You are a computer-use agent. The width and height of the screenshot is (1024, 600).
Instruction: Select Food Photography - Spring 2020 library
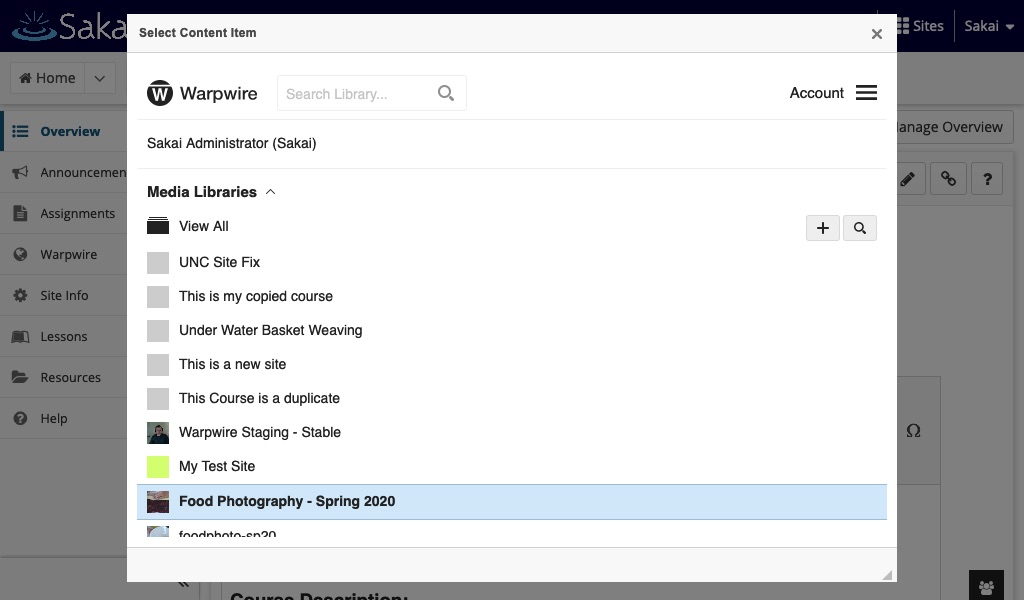coord(511,501)
